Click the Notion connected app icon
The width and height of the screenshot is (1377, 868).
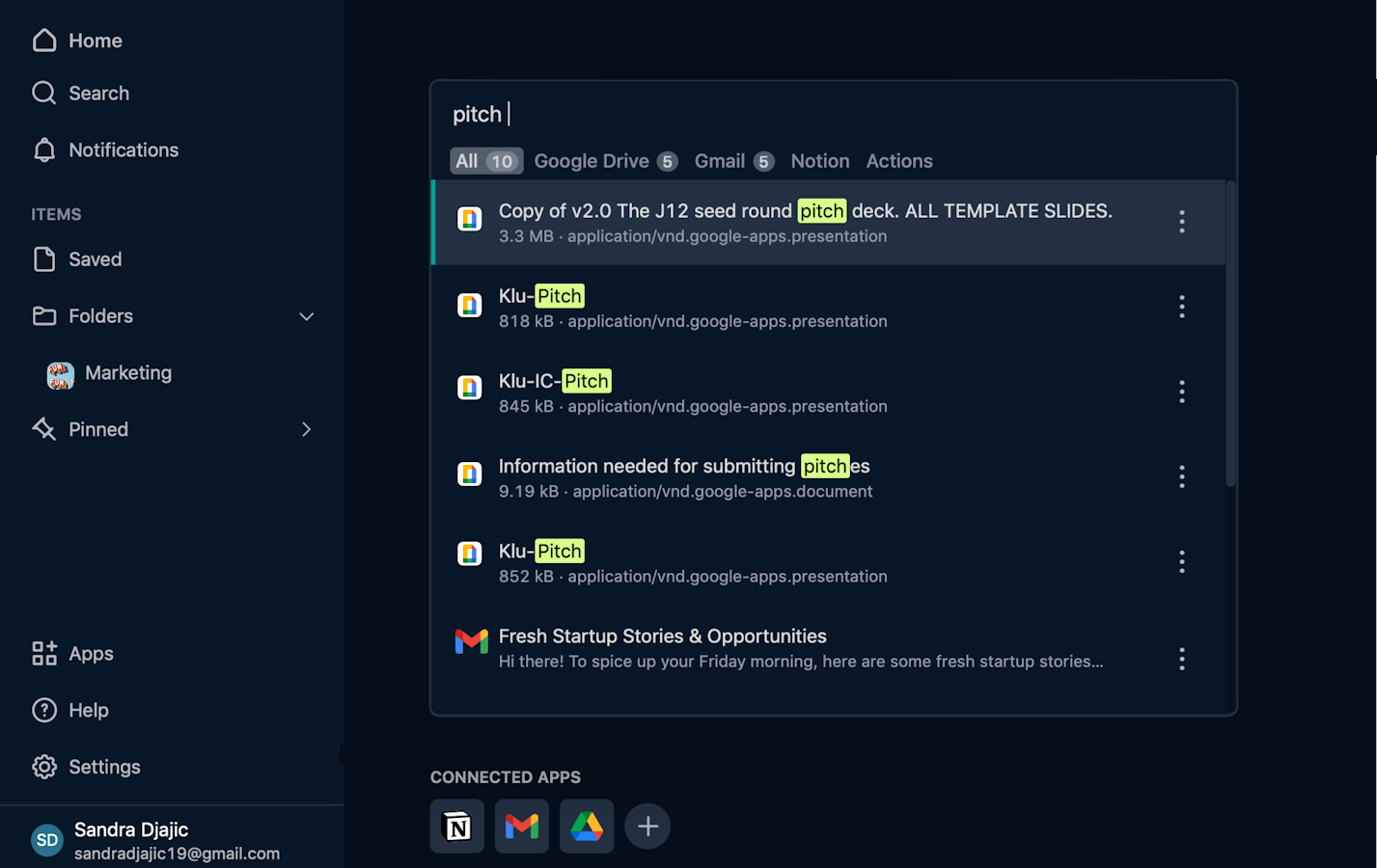456,827
